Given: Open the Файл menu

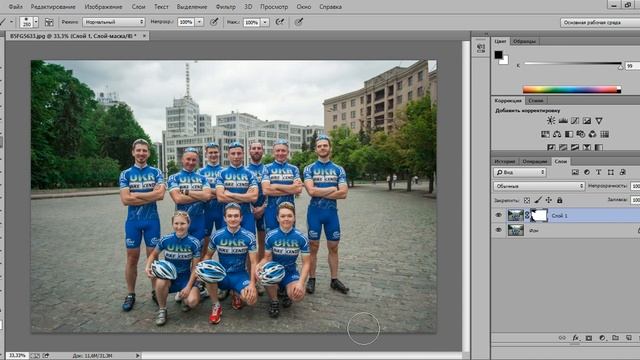Looking at the screenshot, I should tap(16, 7).
